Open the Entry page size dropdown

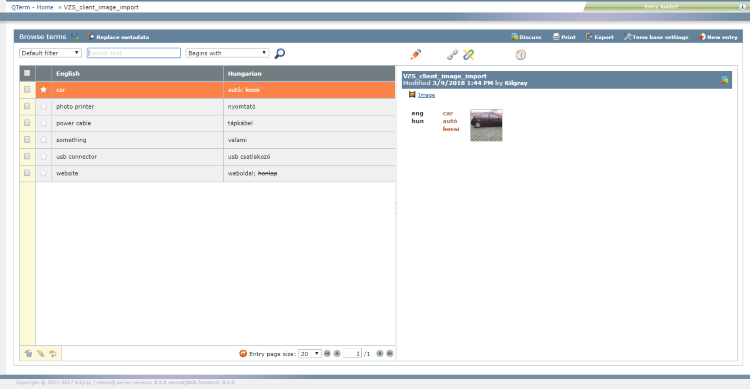coord(309,354)
